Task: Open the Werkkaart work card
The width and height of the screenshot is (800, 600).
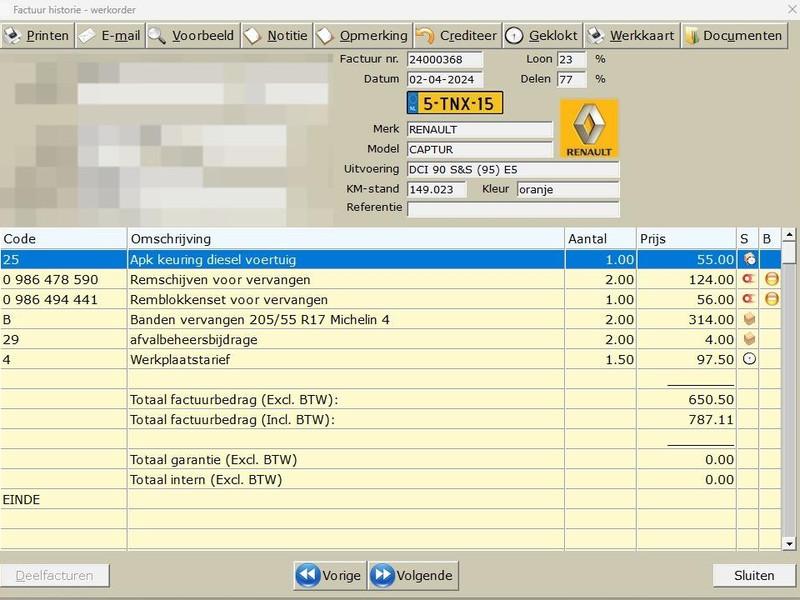Action: tap(631, 36)
